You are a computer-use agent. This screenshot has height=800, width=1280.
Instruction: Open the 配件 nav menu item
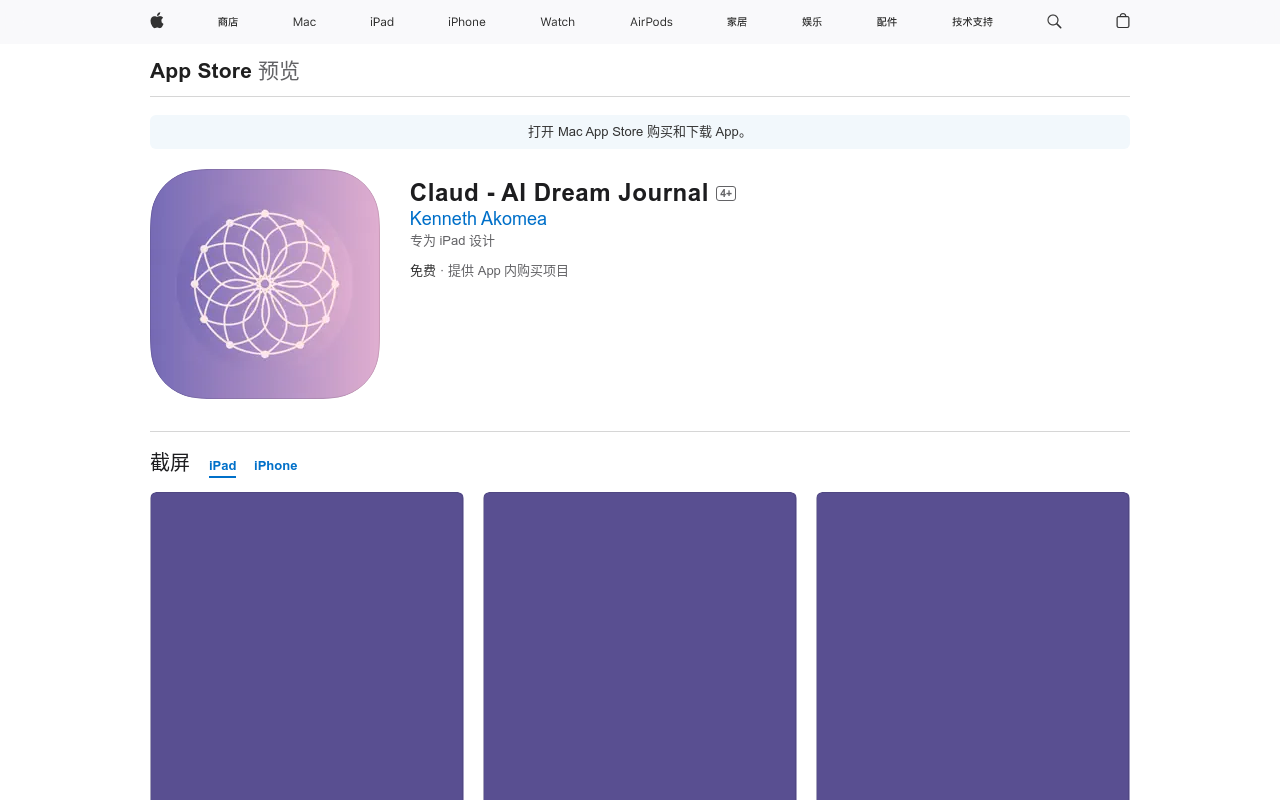tap(887, 22)
